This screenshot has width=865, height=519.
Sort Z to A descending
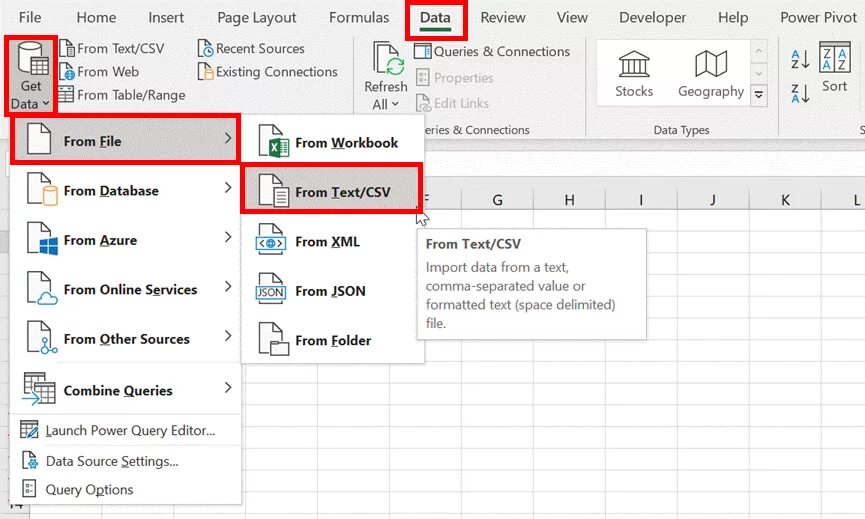pyautogui.click(x=800, y=93)
